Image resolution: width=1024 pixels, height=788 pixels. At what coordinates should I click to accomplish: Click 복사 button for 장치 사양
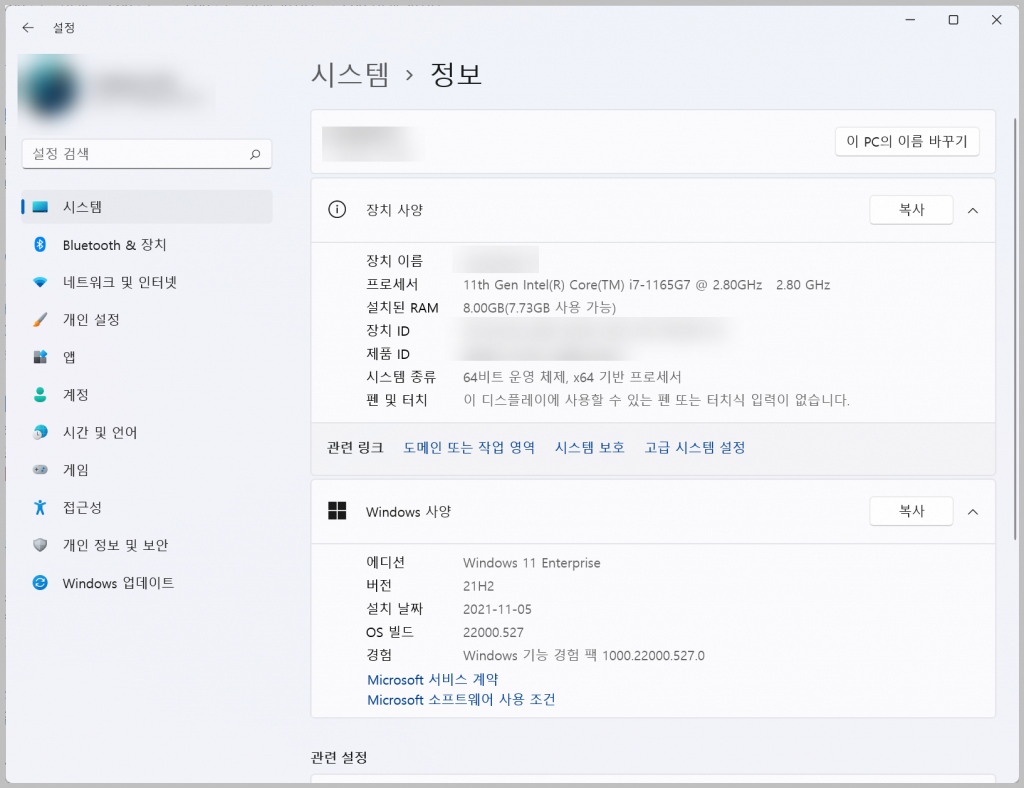[x=911, y=210]
